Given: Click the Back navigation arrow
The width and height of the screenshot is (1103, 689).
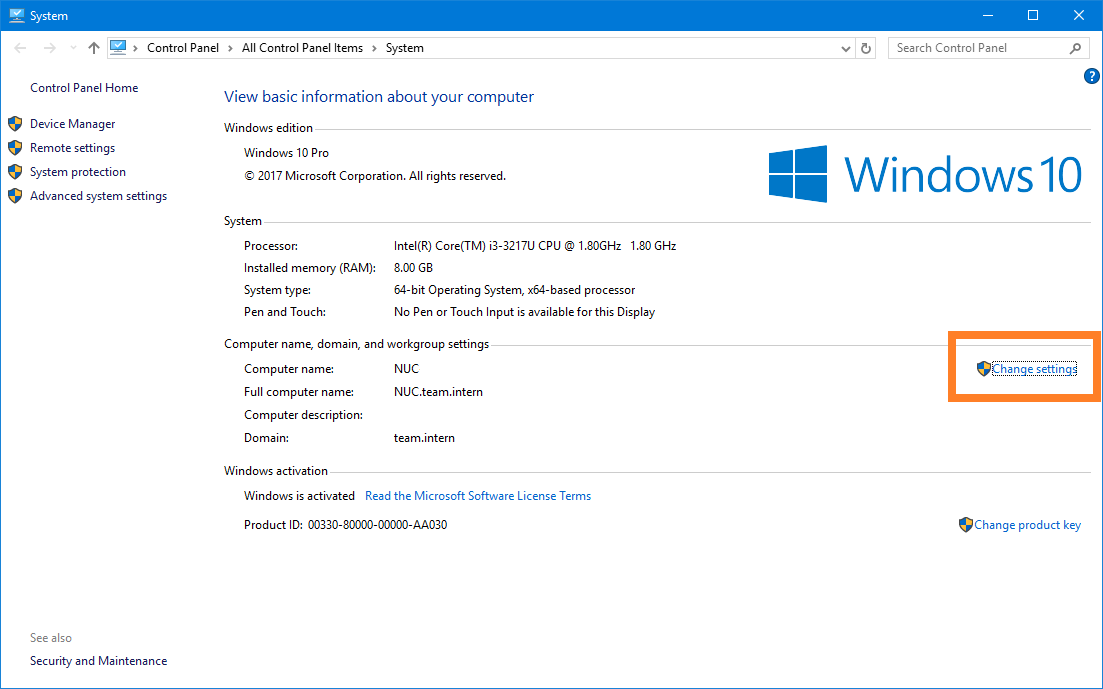Looking at the screenshot, I should pos(20,48).
